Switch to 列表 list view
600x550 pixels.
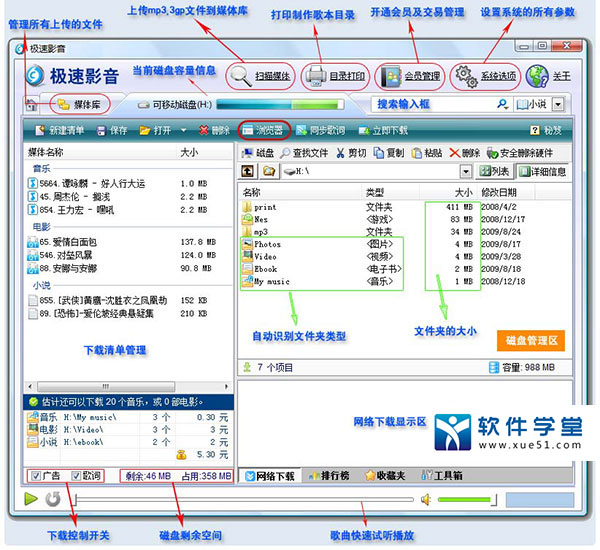[494, 171]
